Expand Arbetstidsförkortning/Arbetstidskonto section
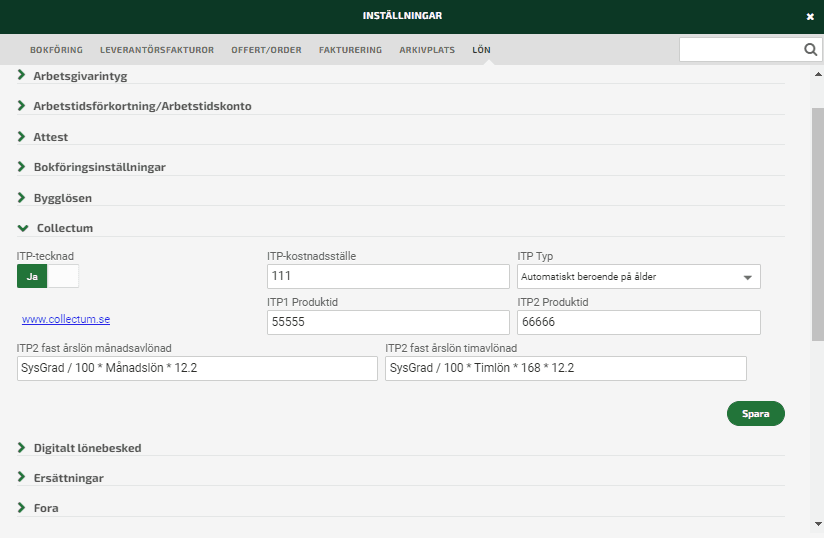 pyautogui.click(x=142, y=106)
